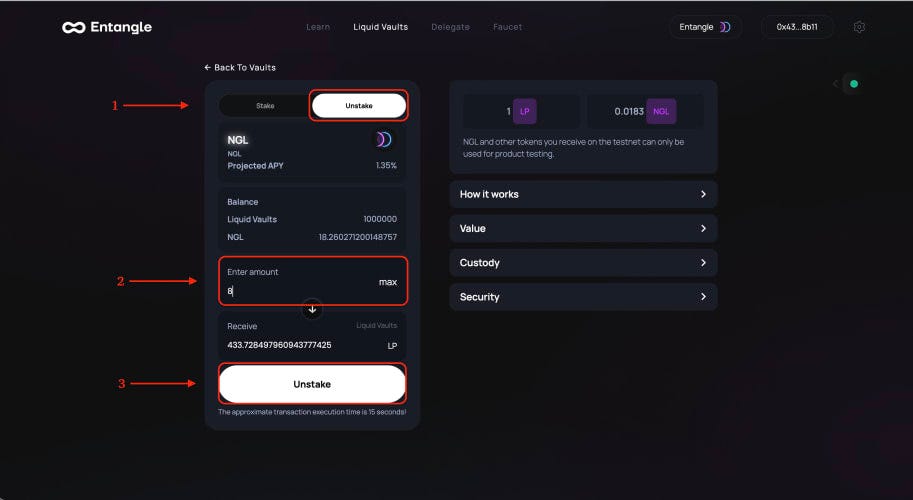Expand the Value section
The height and width of the screenshot is (500, 913).
583,229
